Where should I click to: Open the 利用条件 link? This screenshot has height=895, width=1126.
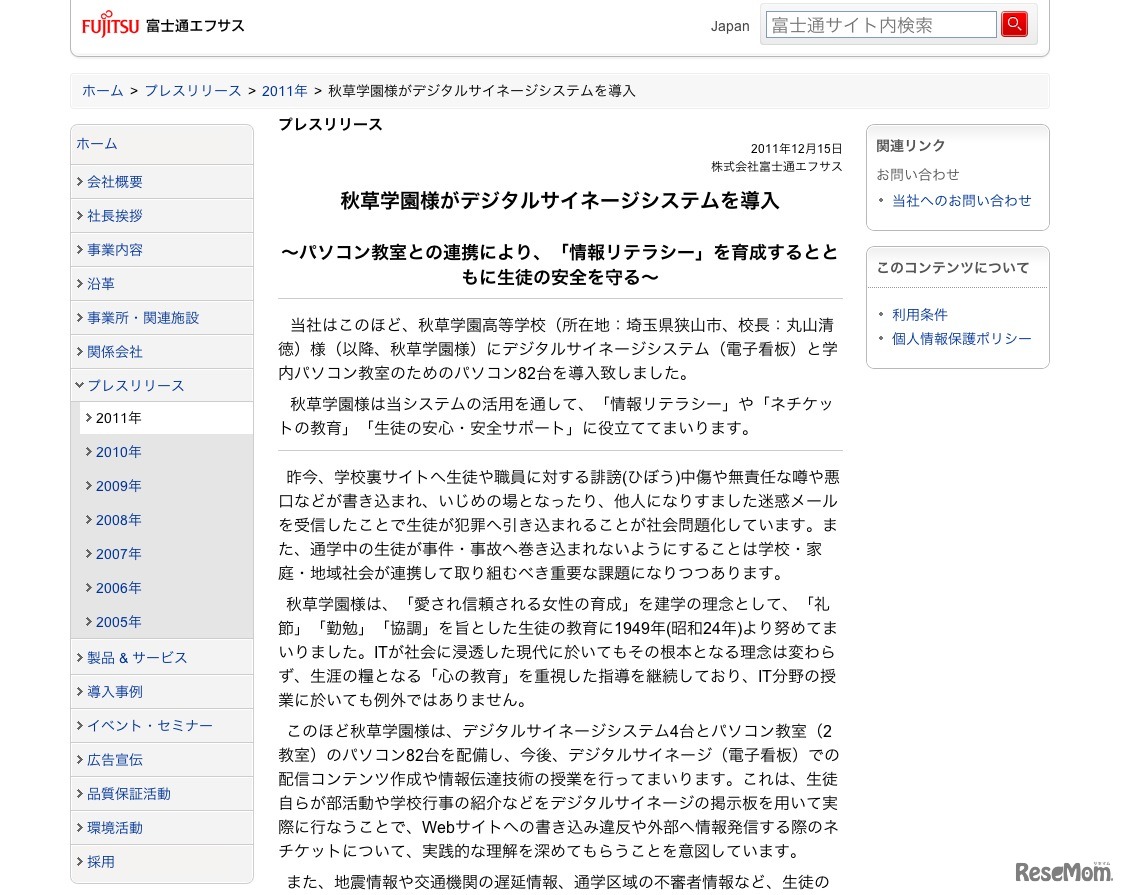[920, 315]
